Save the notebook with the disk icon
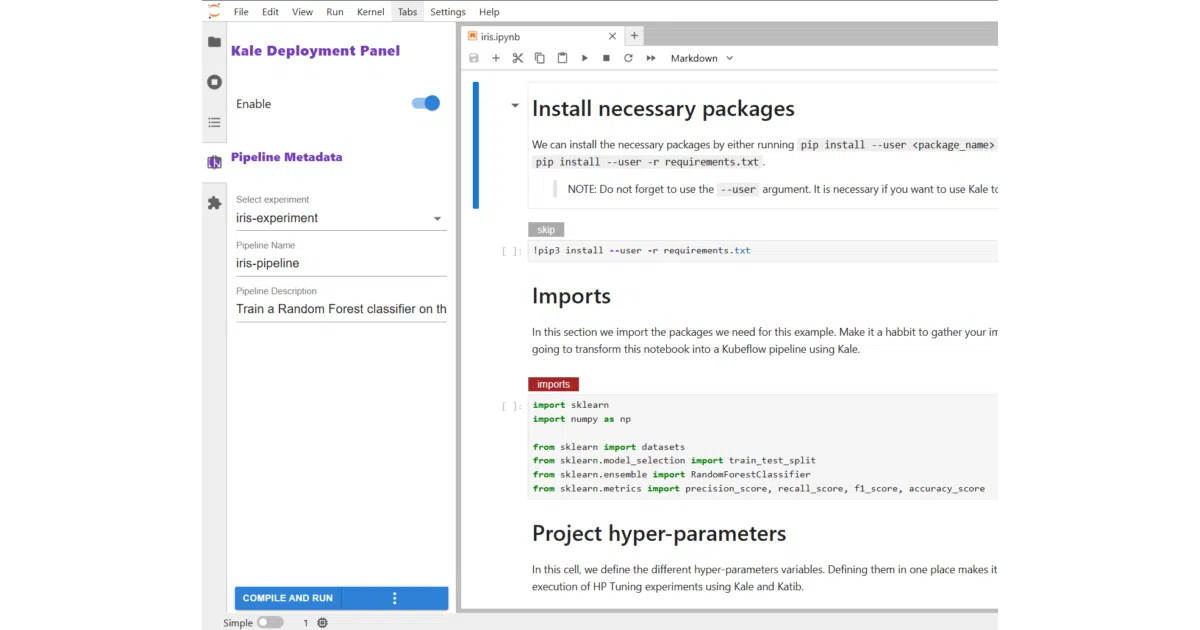Image resolution: width=1200 pixels, height=630 pixels. [474, 58]
